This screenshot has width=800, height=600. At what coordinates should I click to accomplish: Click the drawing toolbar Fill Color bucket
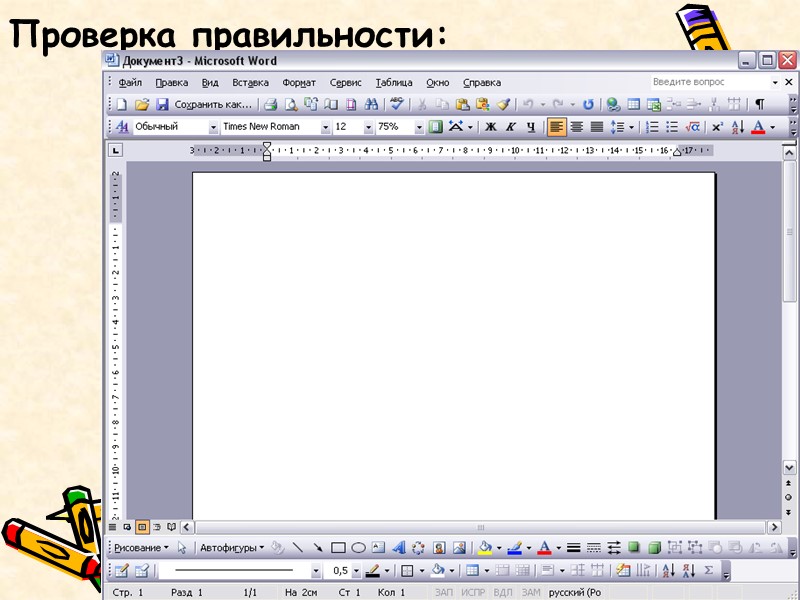click(485, 548)
